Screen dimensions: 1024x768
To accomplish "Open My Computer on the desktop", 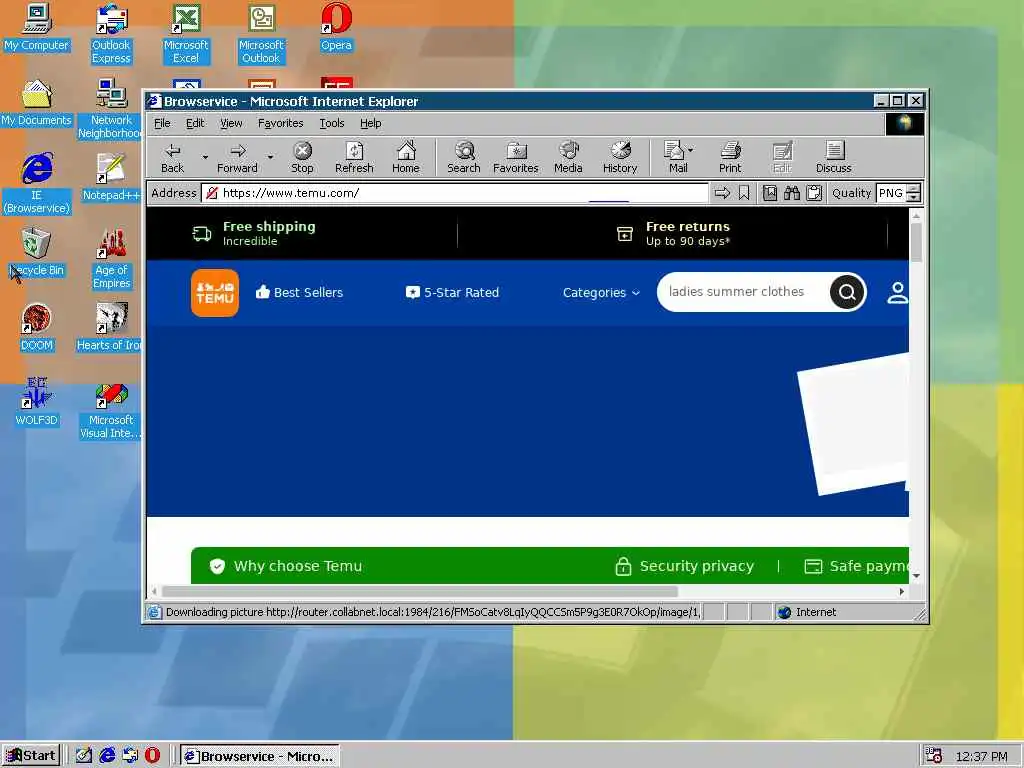I will (37, 27).
